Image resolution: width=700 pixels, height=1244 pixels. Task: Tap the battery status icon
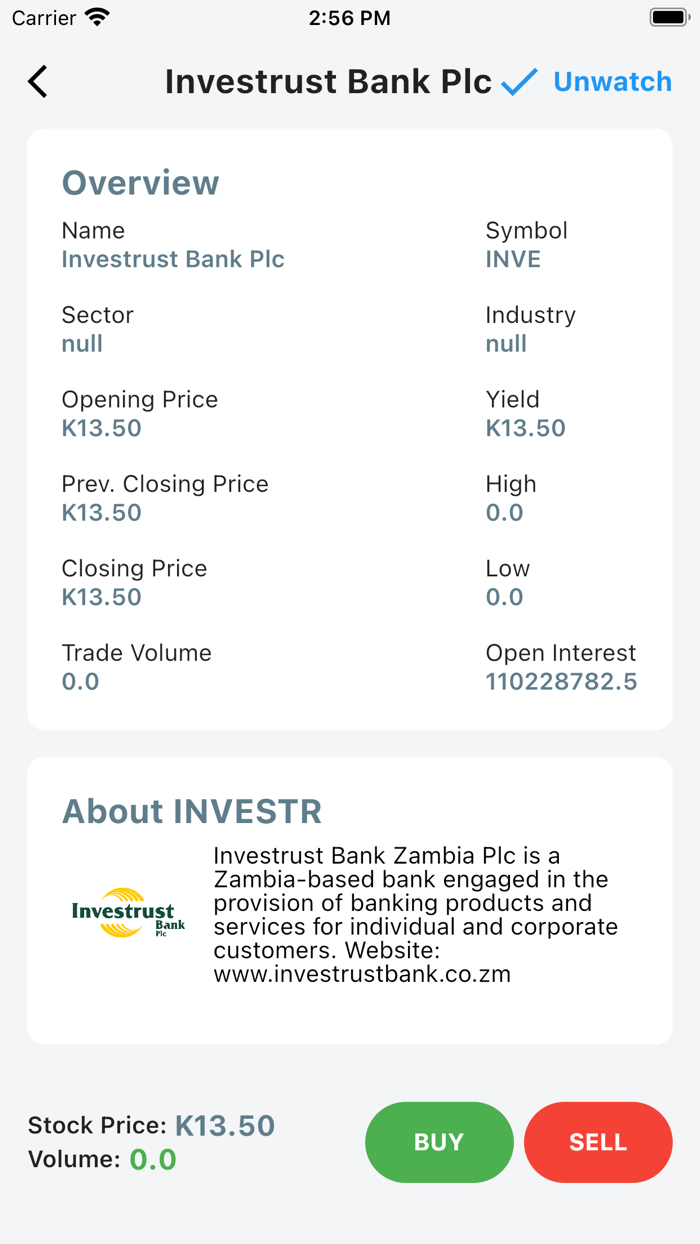pyautogui.click(x=667, y=18)
